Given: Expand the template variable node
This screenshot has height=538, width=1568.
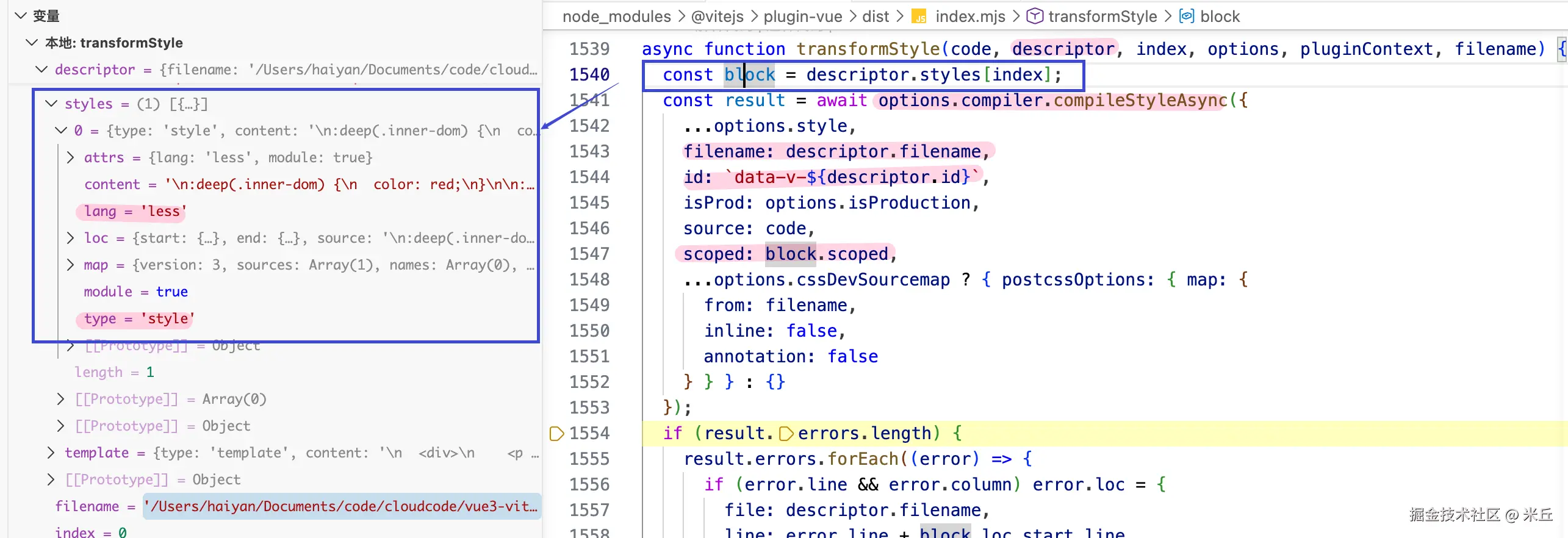Looking at the screenshot, I should (x=51, y=453).
